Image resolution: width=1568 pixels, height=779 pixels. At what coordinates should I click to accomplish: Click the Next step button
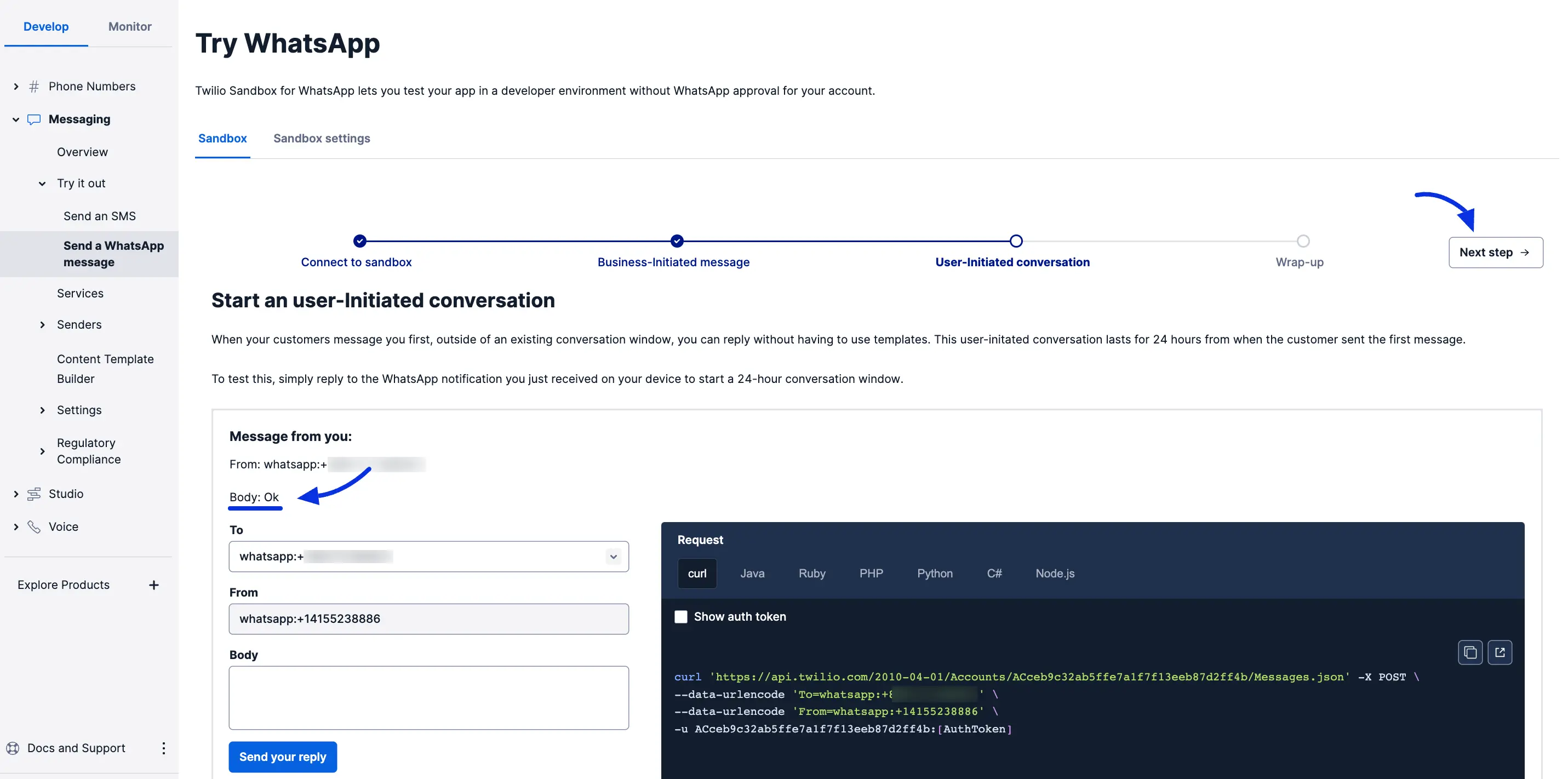pos(1496,253)
